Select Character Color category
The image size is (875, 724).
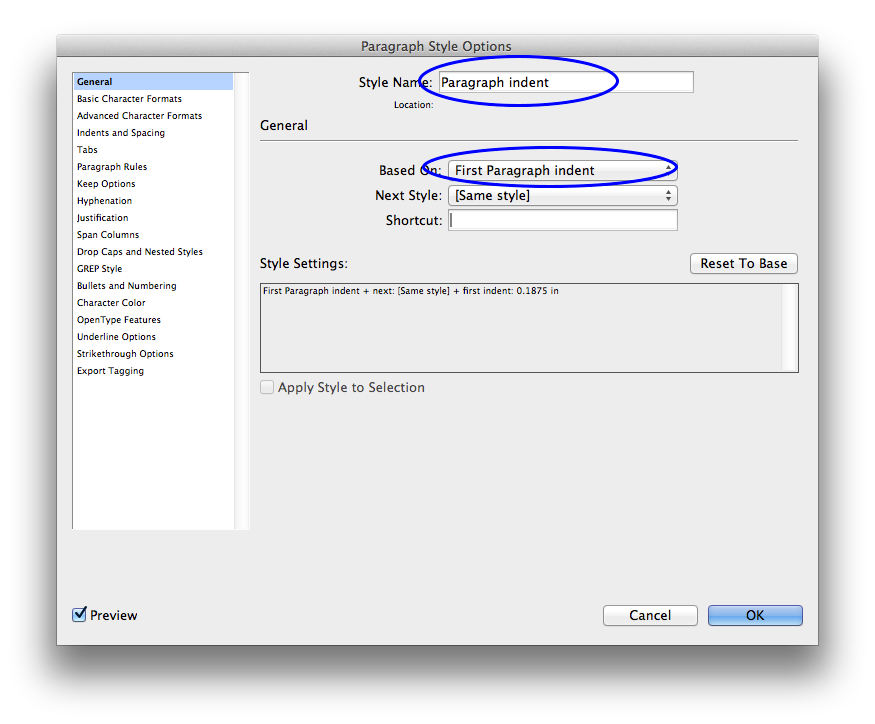111,303
